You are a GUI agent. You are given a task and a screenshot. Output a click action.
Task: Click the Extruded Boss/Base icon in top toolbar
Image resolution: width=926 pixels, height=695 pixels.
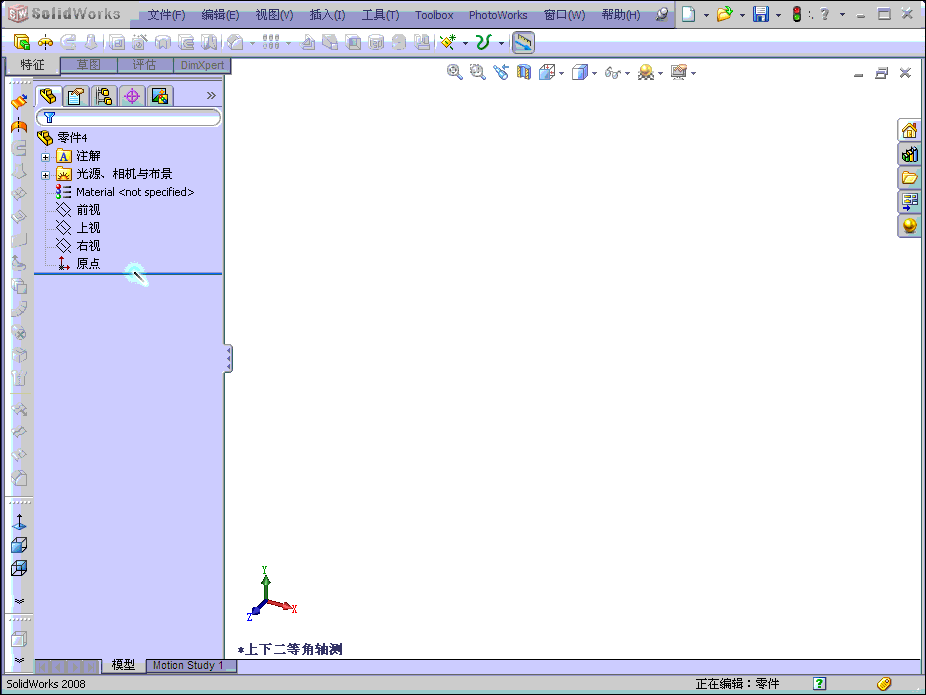(x=22, y=43)
